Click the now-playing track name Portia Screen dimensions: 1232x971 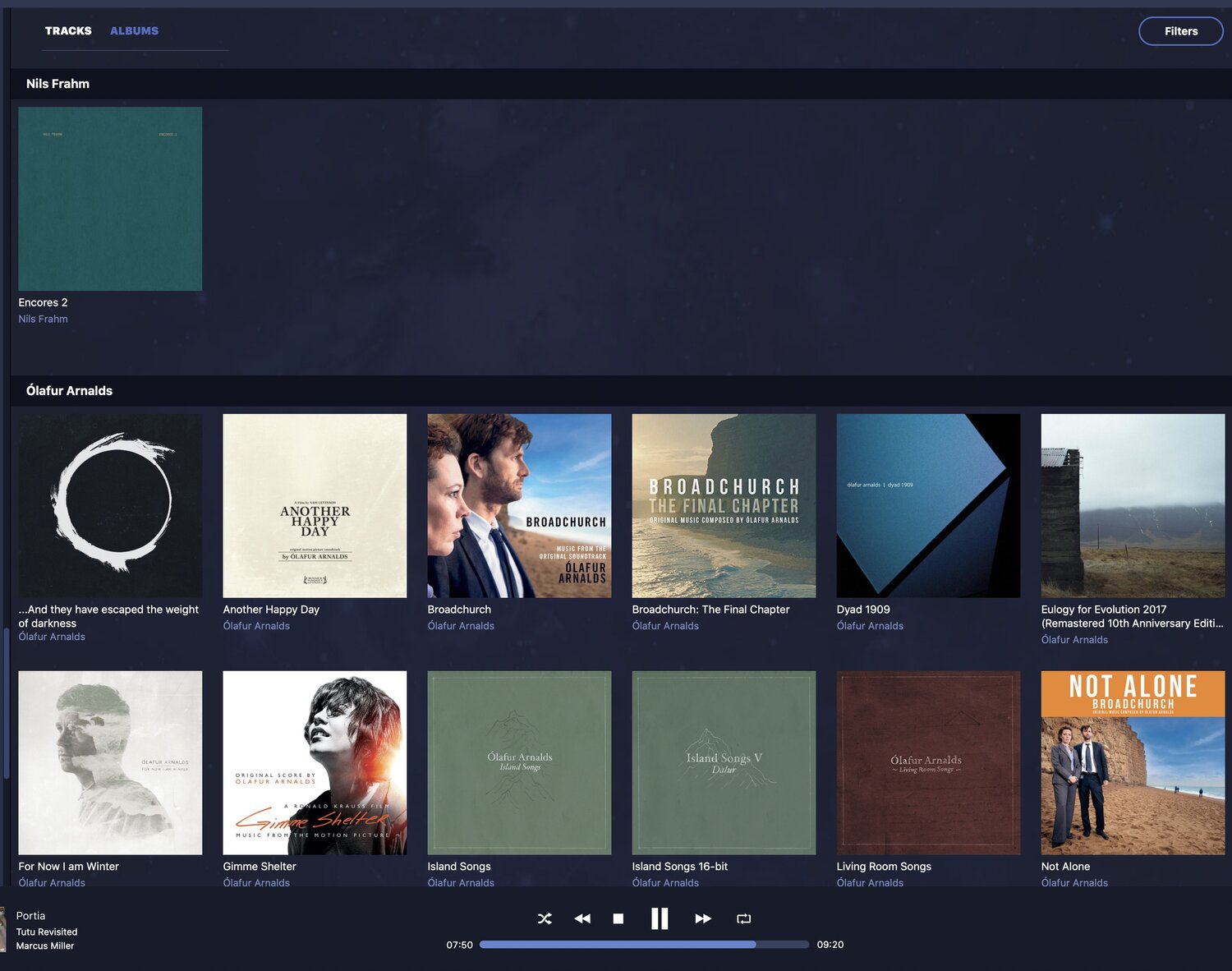coord(30,916)
